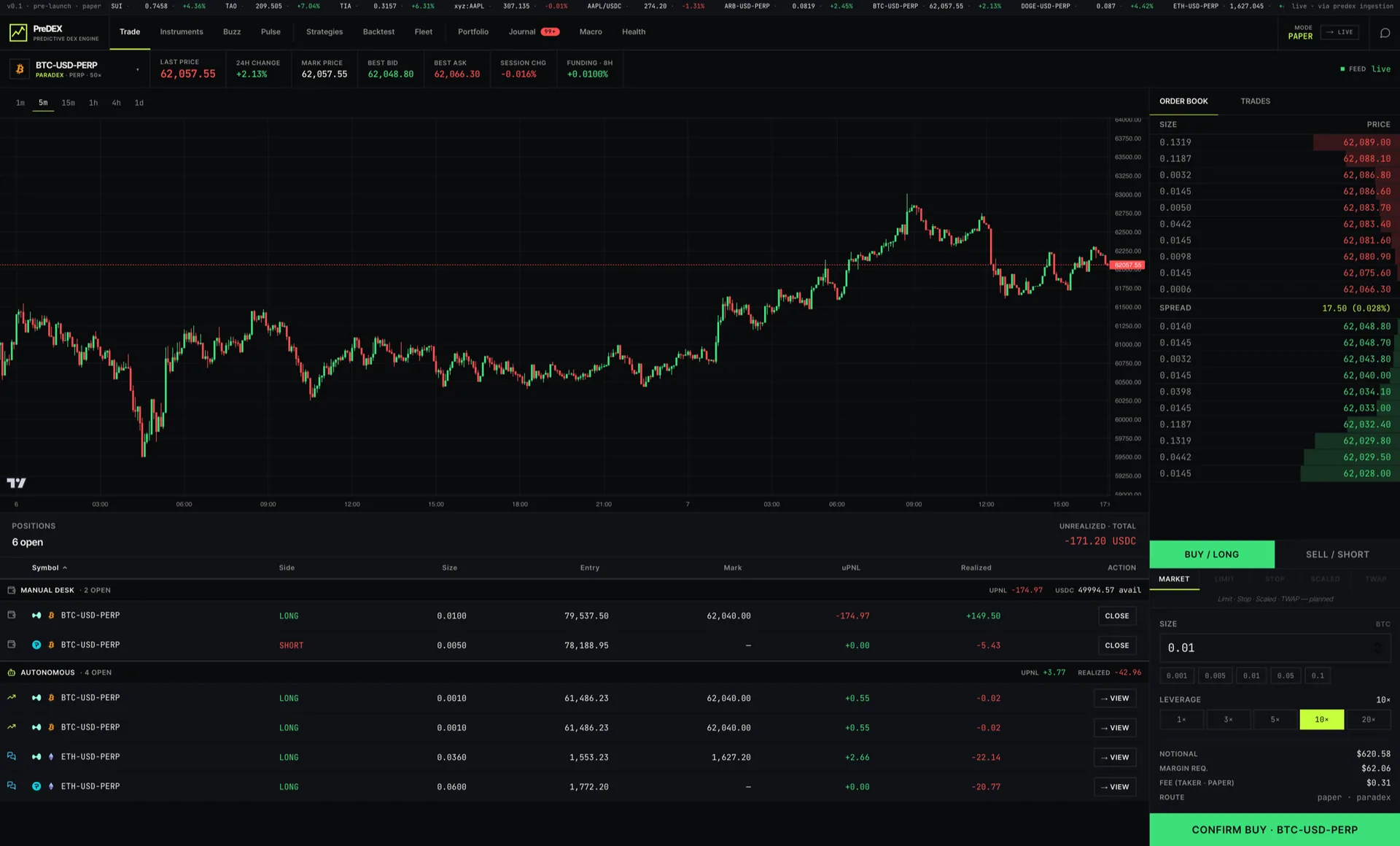Click the Manual Desk wallet icon in group header
This screenshot has width=1400, height=846.
(11, 590)
